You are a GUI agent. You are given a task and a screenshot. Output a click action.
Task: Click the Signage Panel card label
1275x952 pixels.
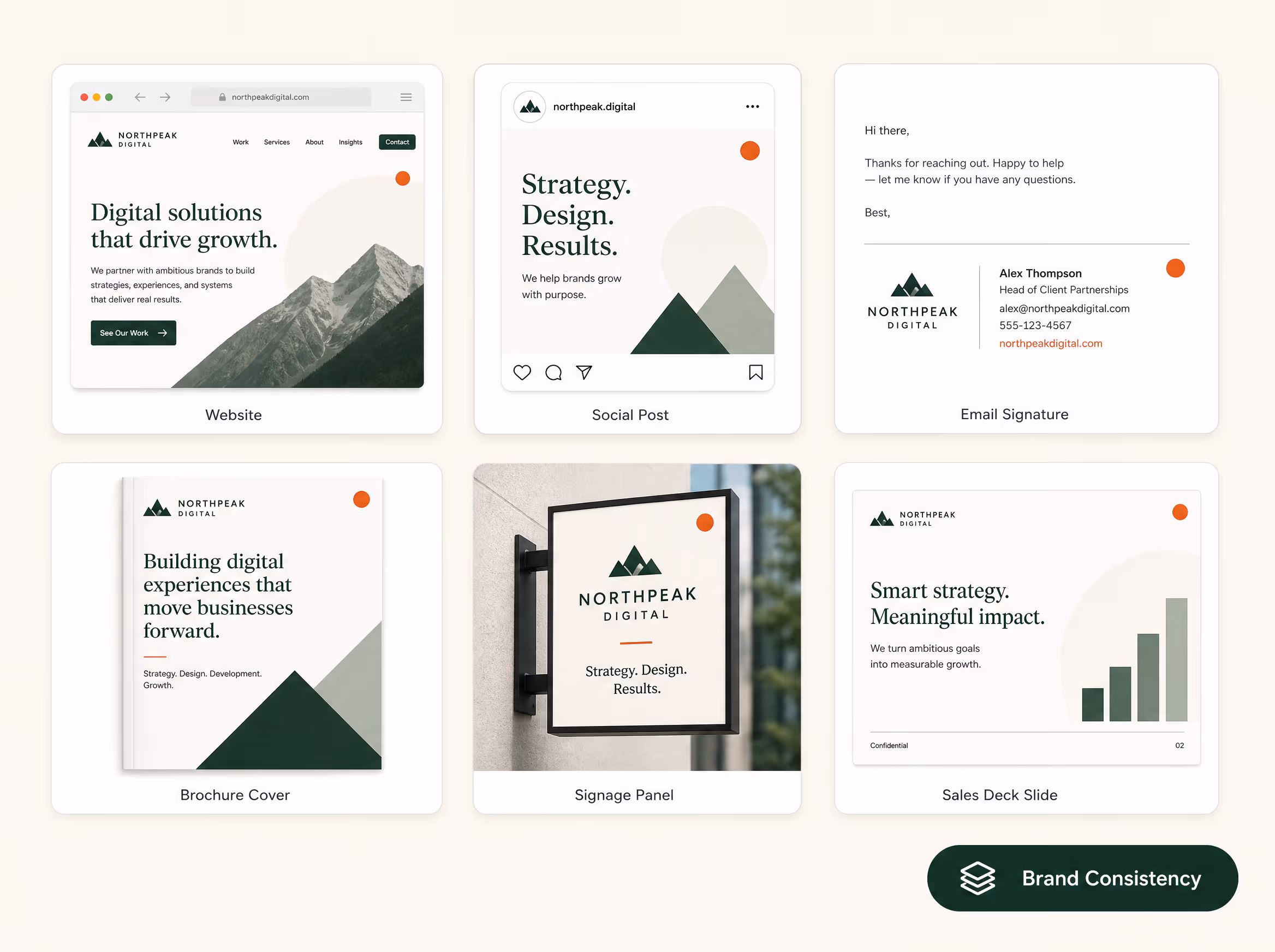(623, 795)
